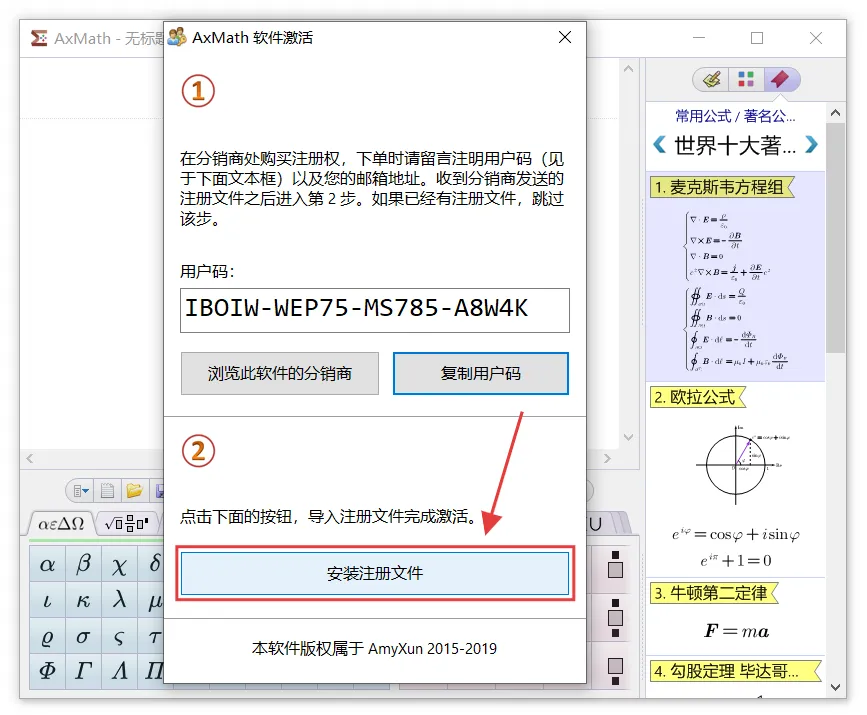Image resolution: width=867 pixels, height=715 pixels.
Task: Insert the sigma lowercase symbol
Action: pyautogui.click(x=83, y=636)
